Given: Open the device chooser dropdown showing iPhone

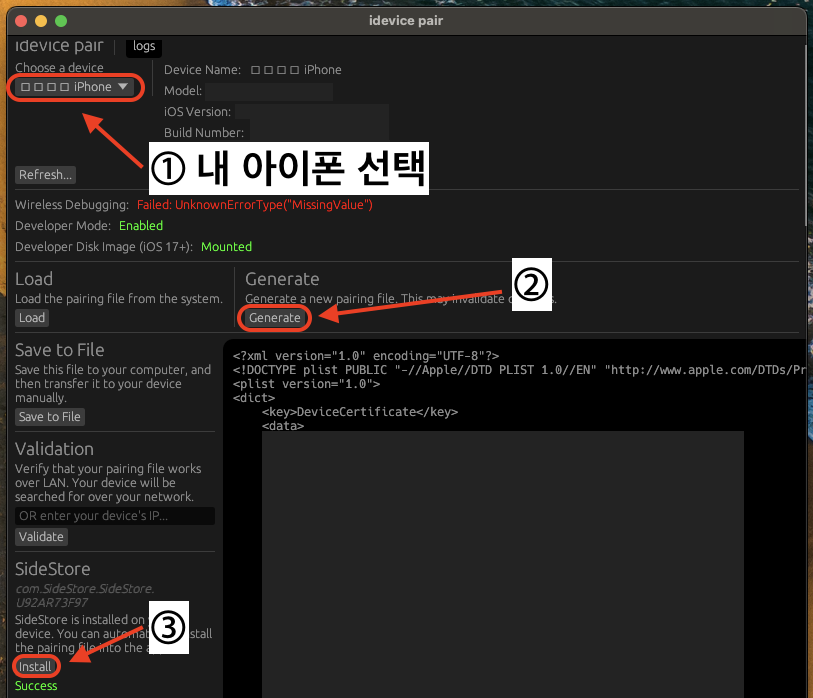Looking at the screenshot, I should tap(75, 87).
